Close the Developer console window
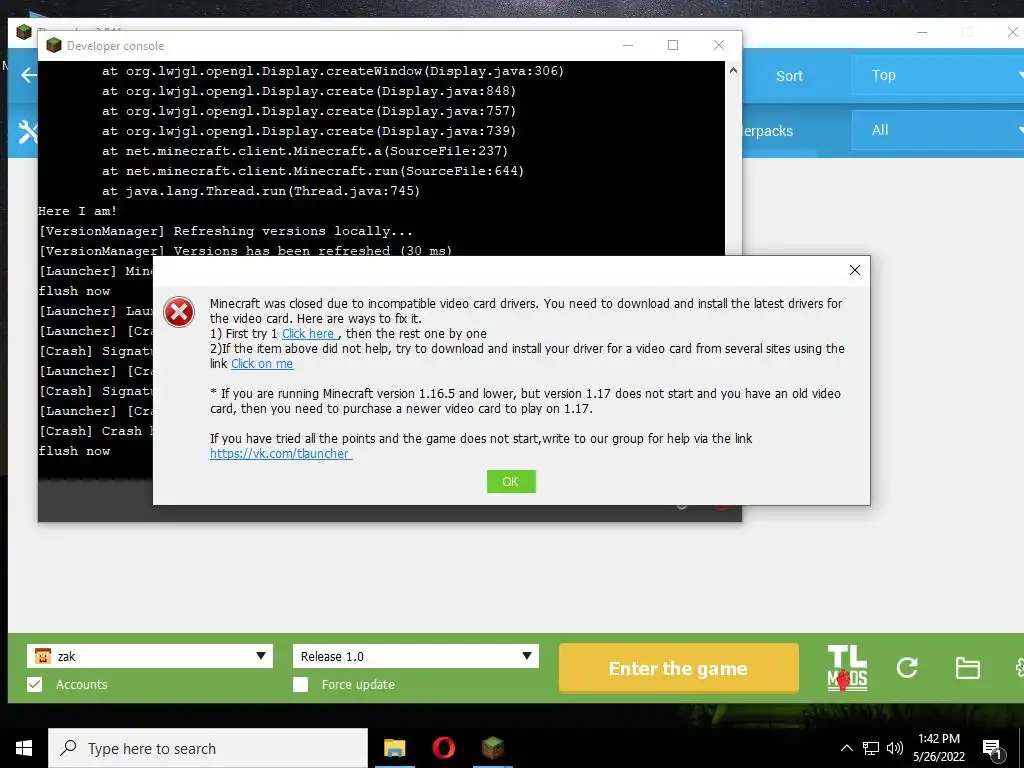Screen dimensions: 1024x768 pos(718,45)
